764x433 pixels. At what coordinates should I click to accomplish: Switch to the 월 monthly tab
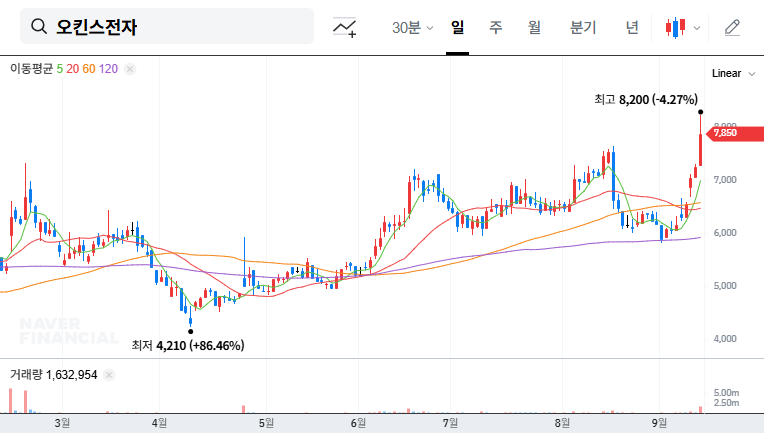[x=534, y=27]
